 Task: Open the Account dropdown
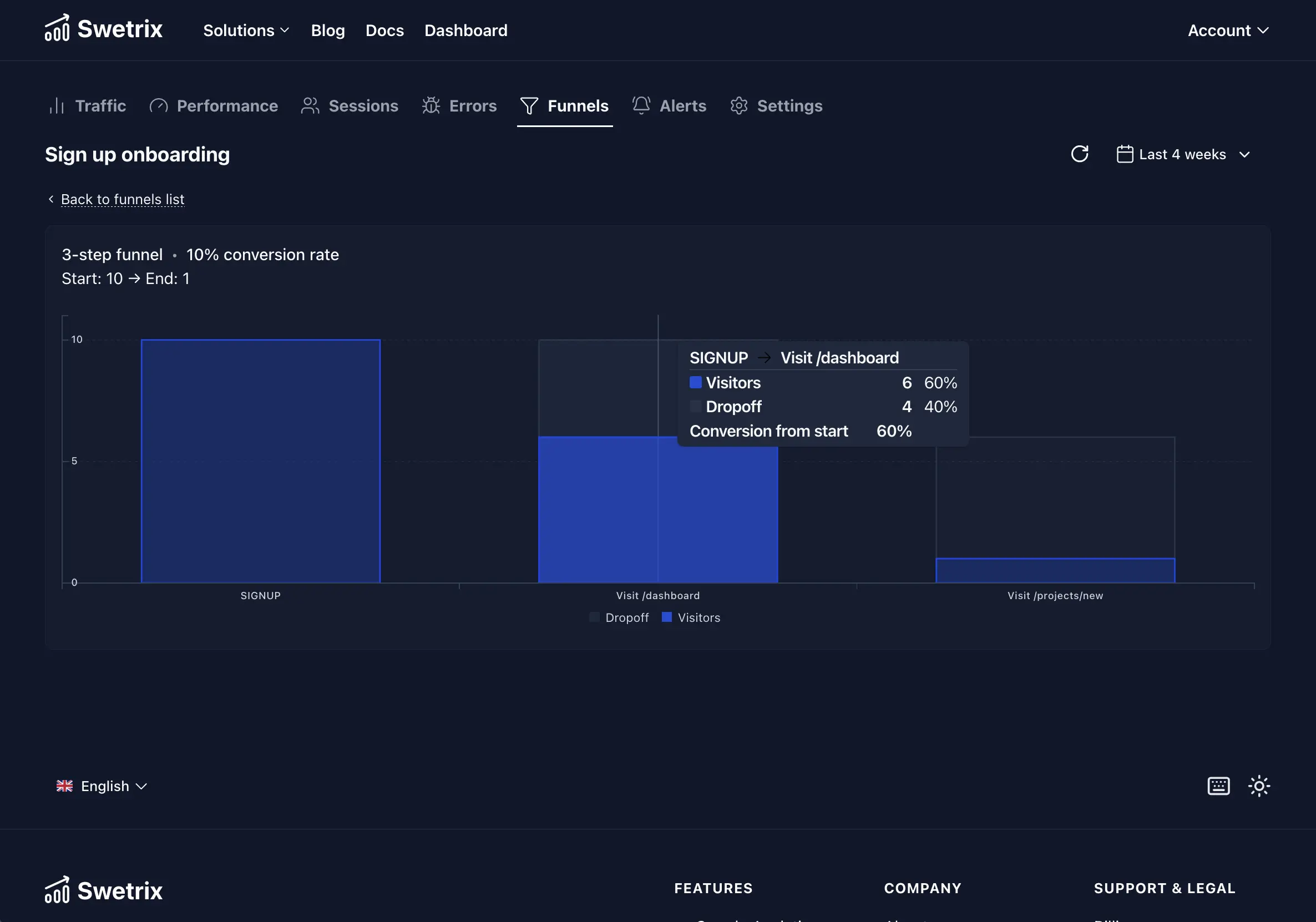[x=1228, y=31]
